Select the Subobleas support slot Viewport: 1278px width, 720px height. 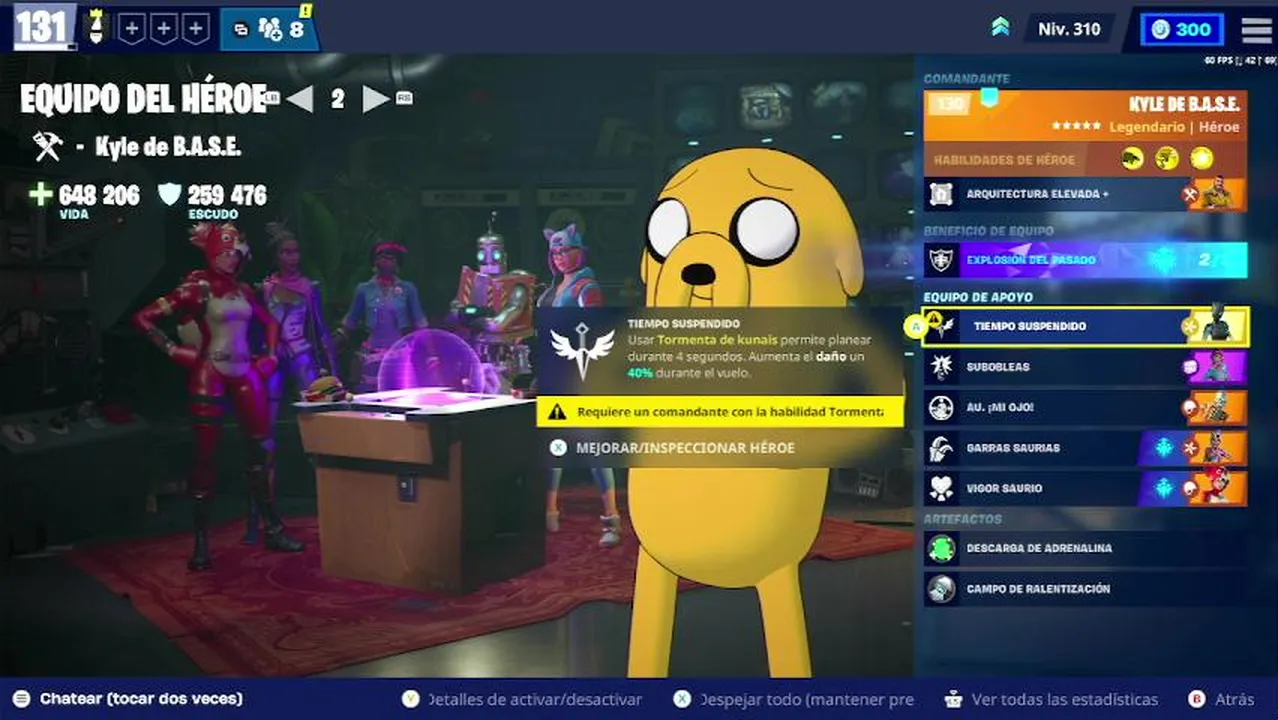point(1085,367)
